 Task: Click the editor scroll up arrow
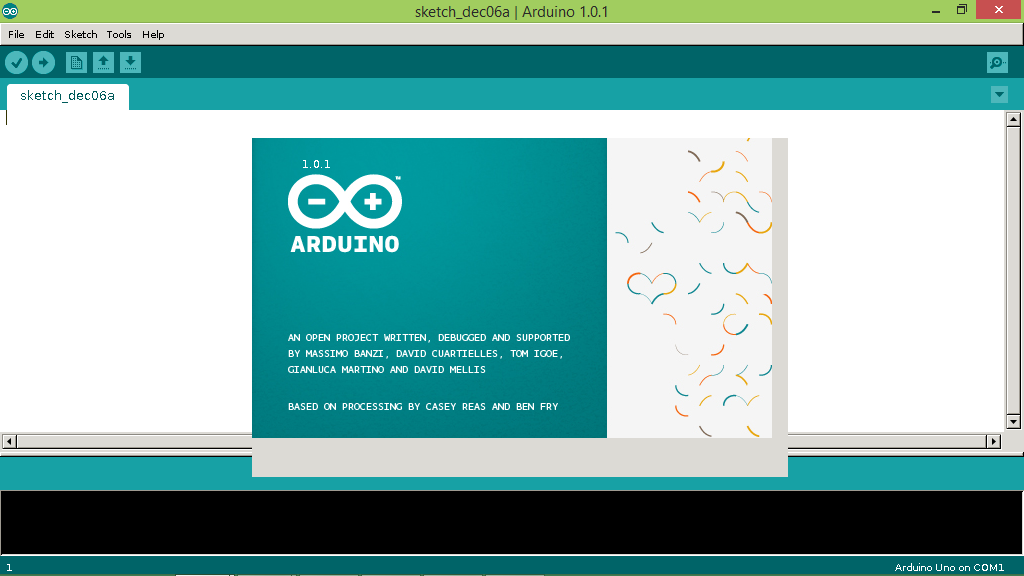(x=1013, y=119)
